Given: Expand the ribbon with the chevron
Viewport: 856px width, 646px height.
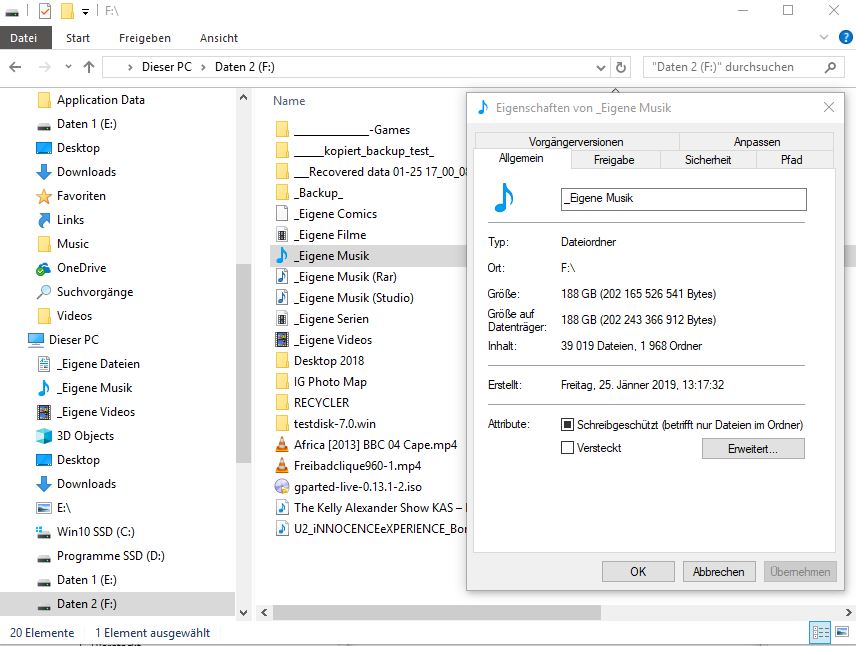Looking at the screenshot, I should tap(824, 37).
